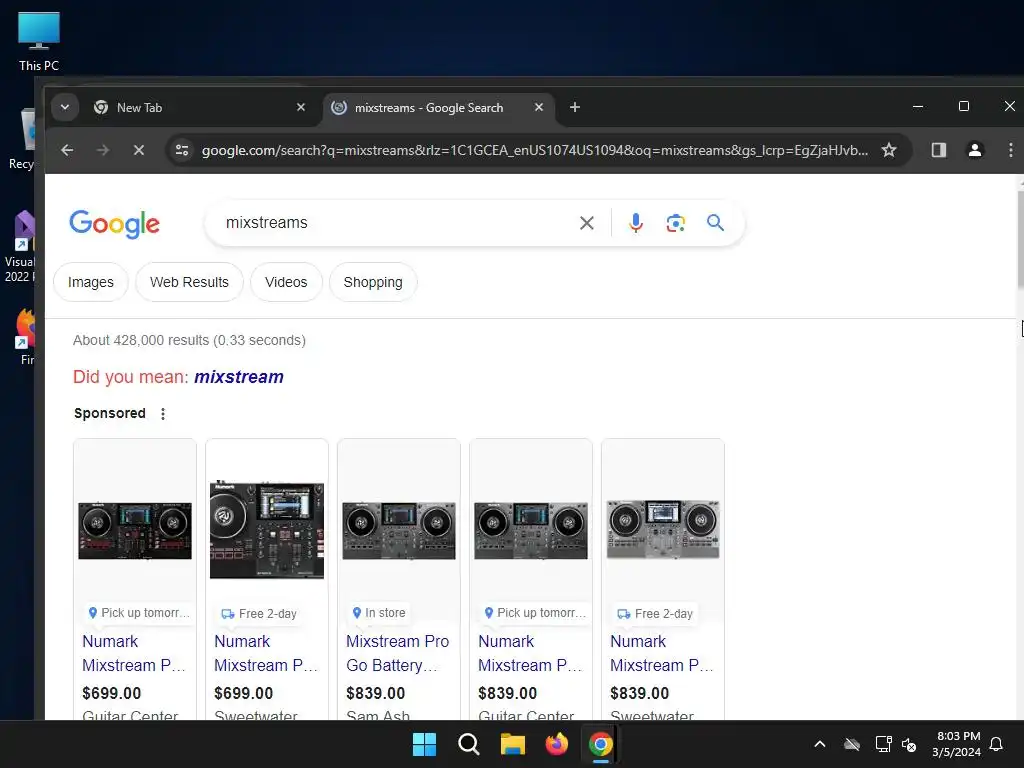Select This PC desktop icon

(39, 41)
